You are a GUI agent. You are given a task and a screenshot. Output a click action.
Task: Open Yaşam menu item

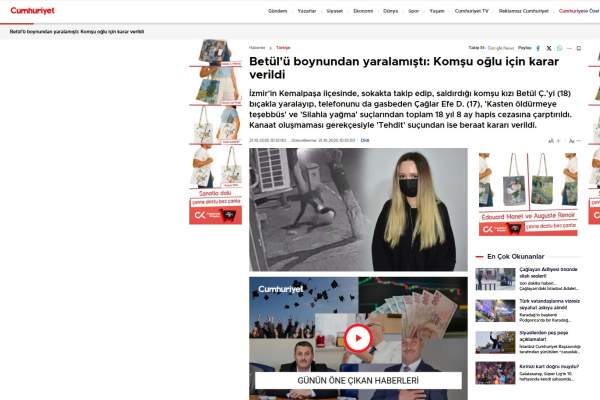[x=437, y=11]
